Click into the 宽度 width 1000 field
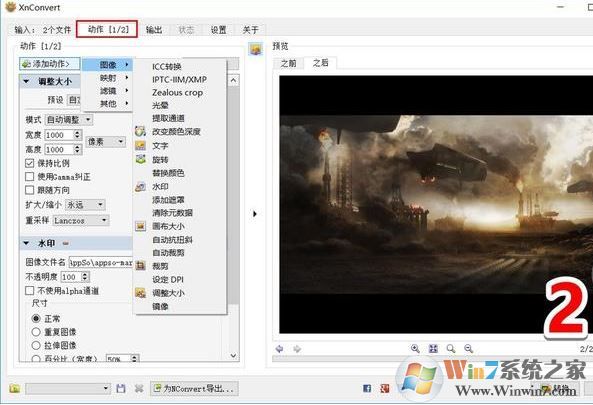 pos(59,135)
